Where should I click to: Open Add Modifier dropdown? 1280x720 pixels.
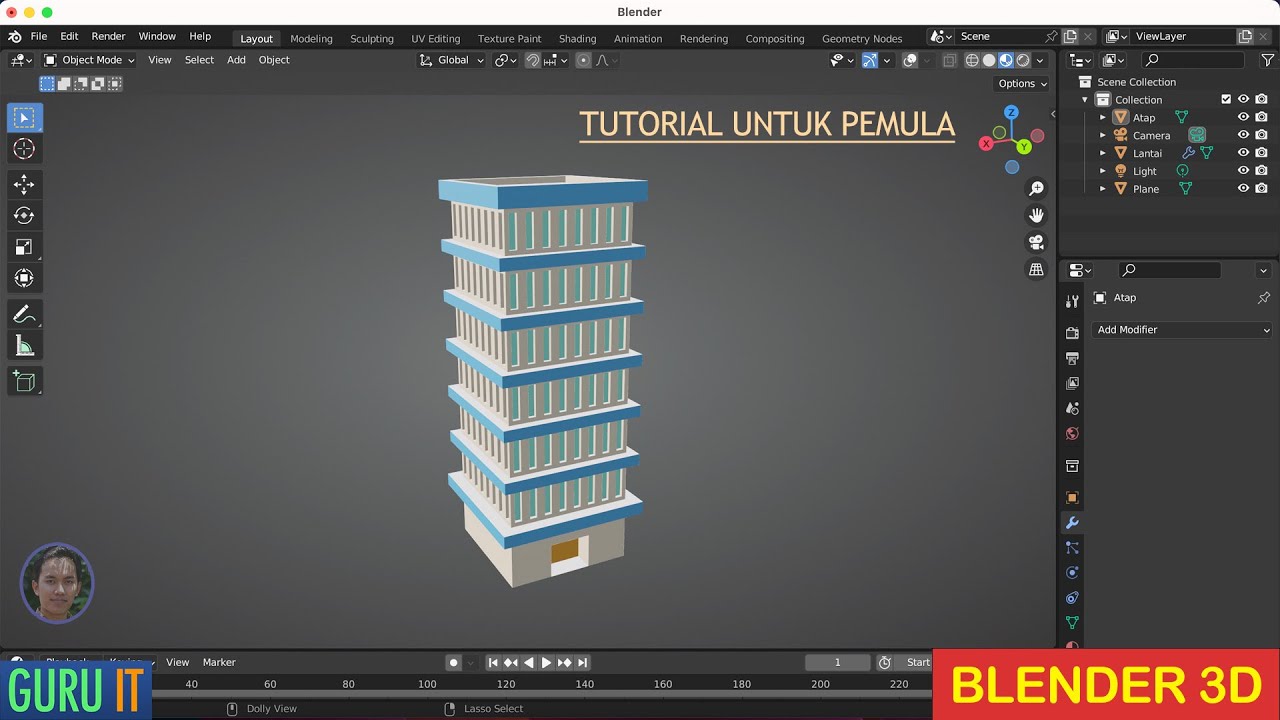[1183, 330]
